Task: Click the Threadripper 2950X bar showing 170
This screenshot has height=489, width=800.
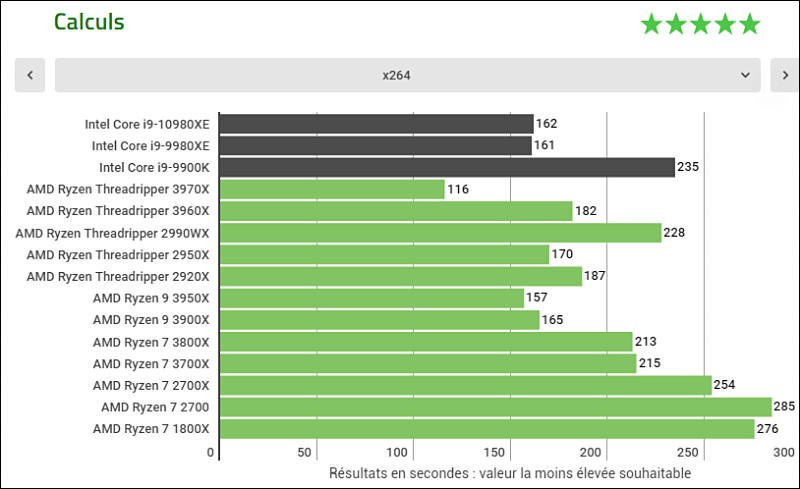Action: point(384,255)
